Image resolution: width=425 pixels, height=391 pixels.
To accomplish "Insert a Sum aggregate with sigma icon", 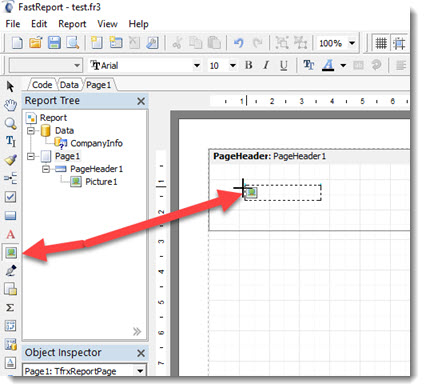I will [10, 307].
